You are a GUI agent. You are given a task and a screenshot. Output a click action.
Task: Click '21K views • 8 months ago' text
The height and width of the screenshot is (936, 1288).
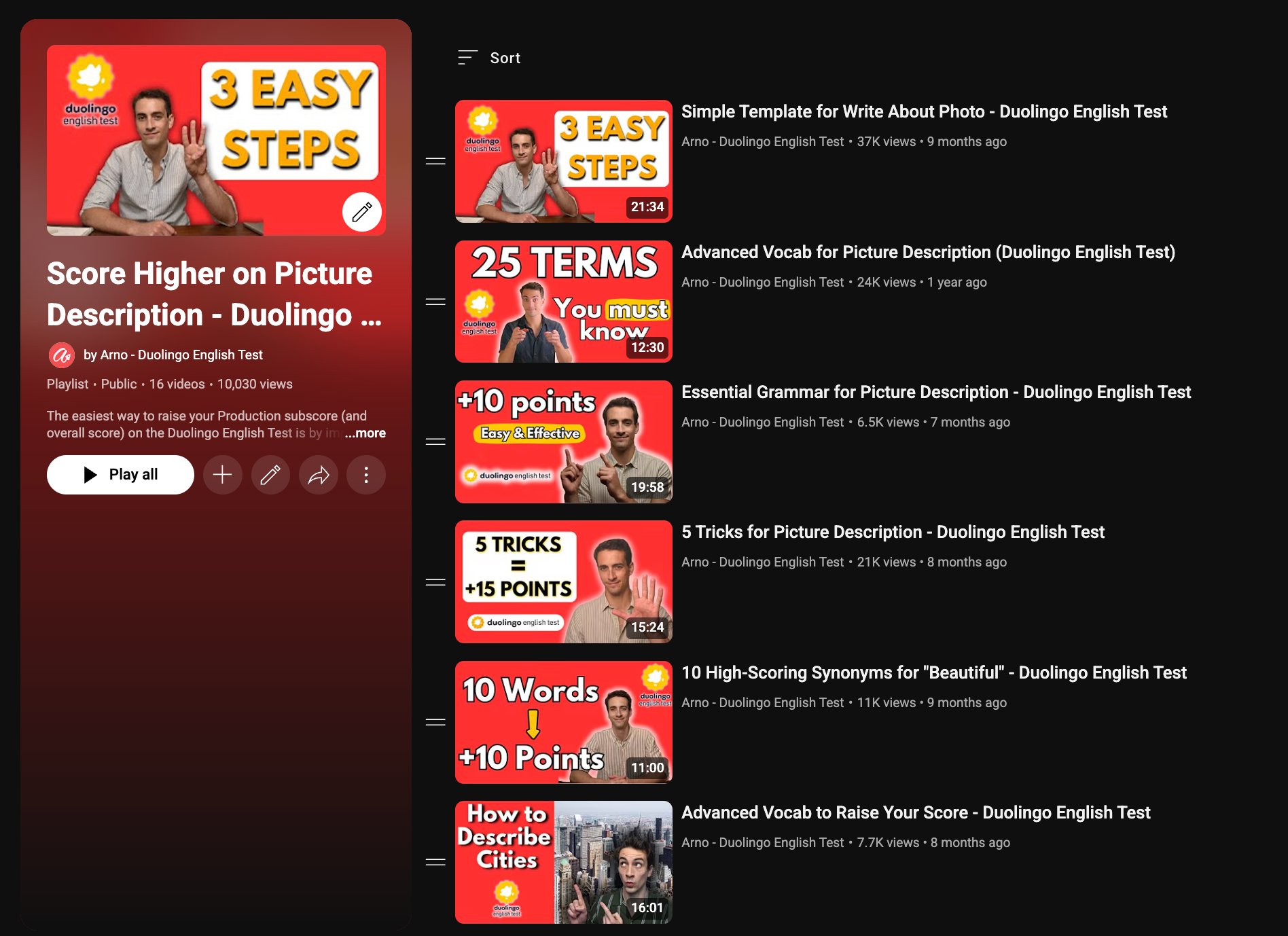tap(932, 562)
